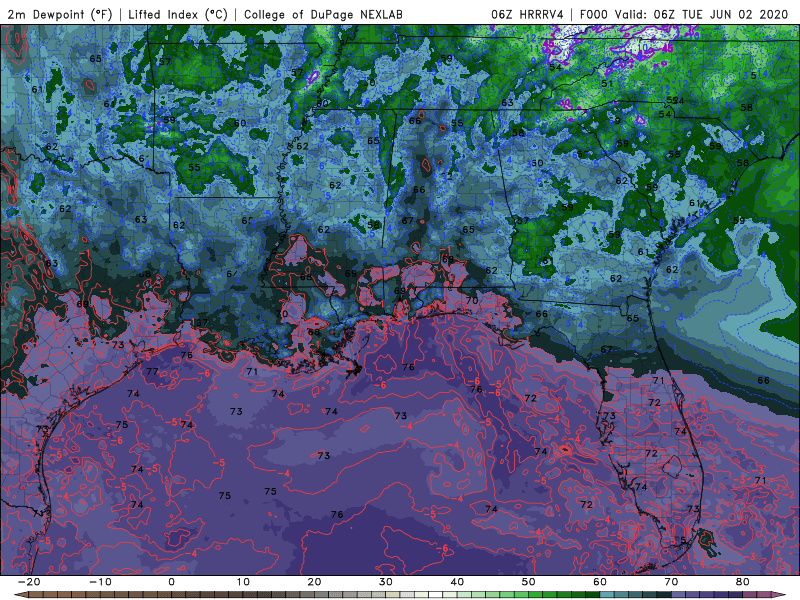Click the 30 label on the color scale
Screen dimensions: 800x600
tap(386, 582)
